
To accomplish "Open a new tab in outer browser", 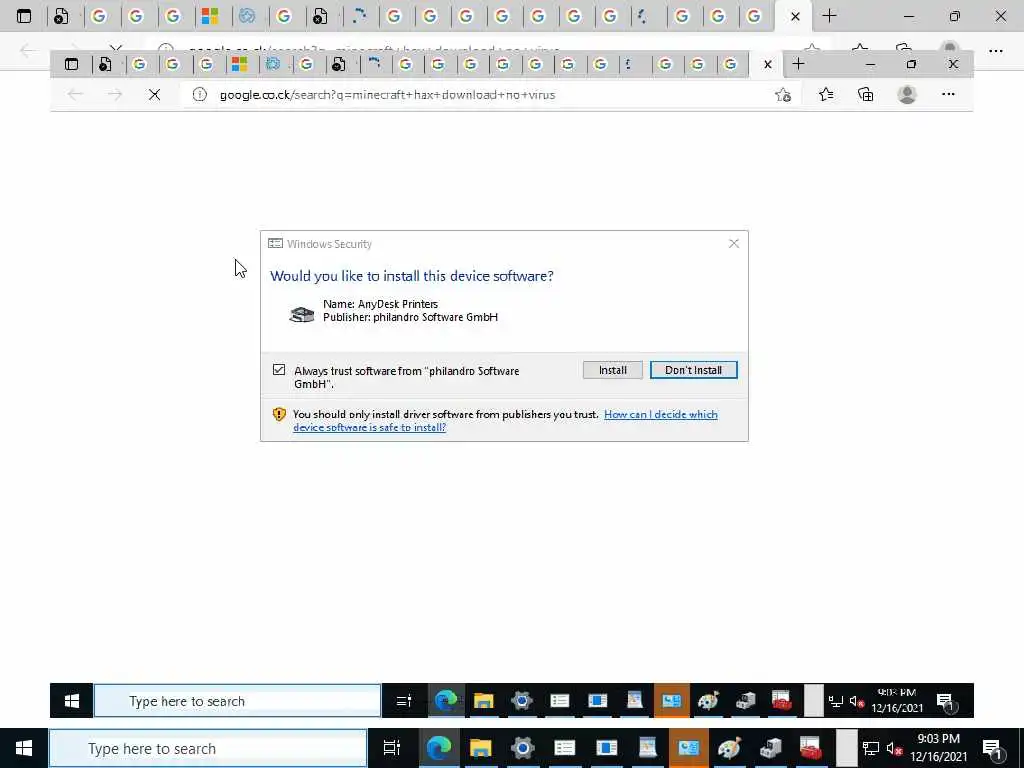I will point(829,16).
